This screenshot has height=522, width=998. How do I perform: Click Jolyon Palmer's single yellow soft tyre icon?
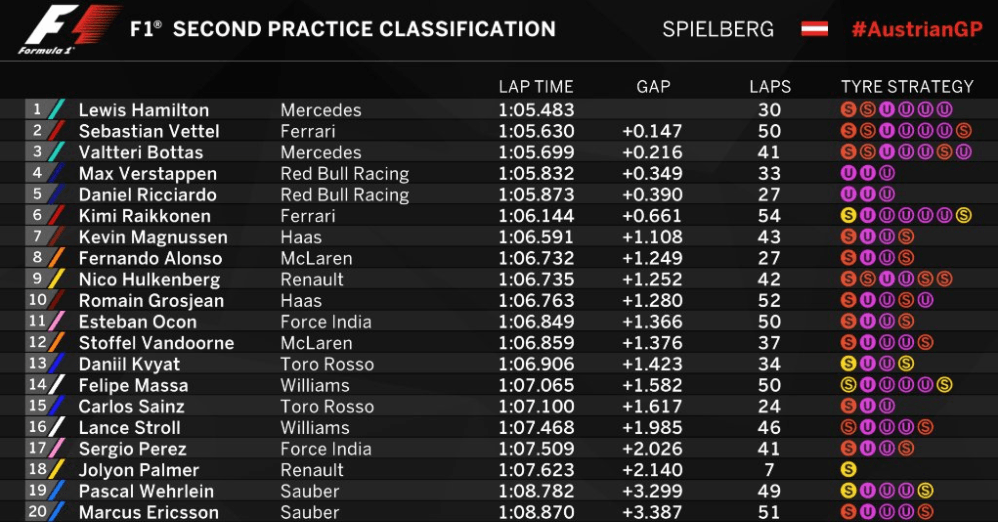click(848, 470)
